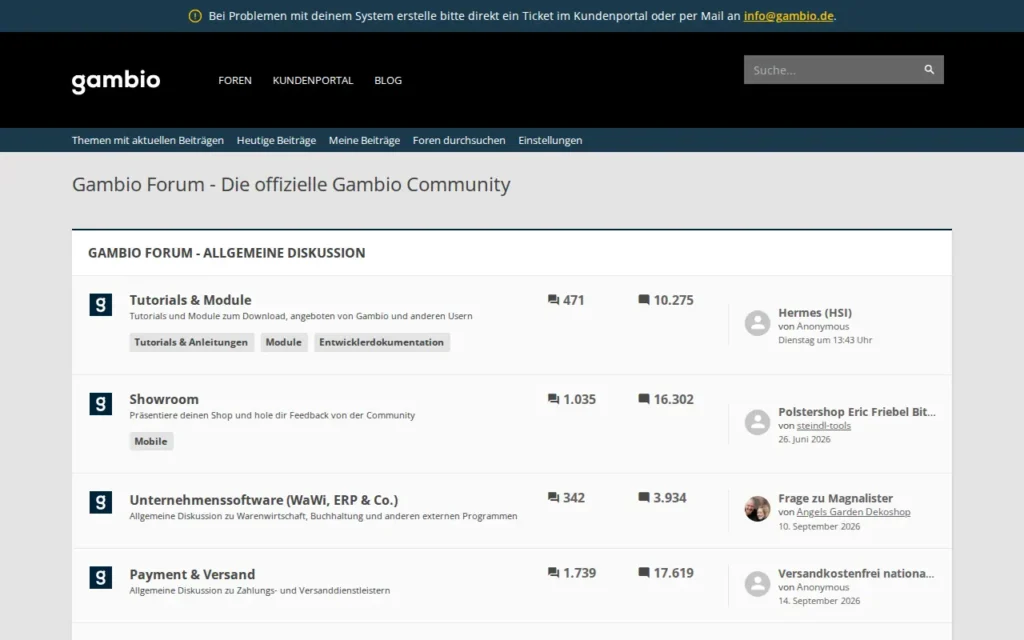This screenshot has height=640, width=1024.
Task: Click the avatar beside Hermes (HSI) post
Action: (758, 323)
